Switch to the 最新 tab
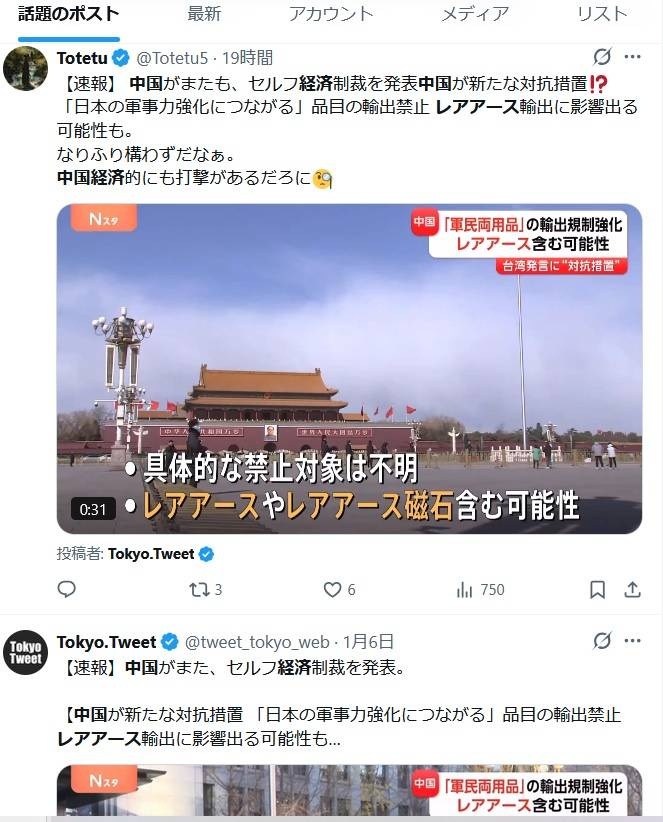Screen dimensions: 663x822 [204, 14]
